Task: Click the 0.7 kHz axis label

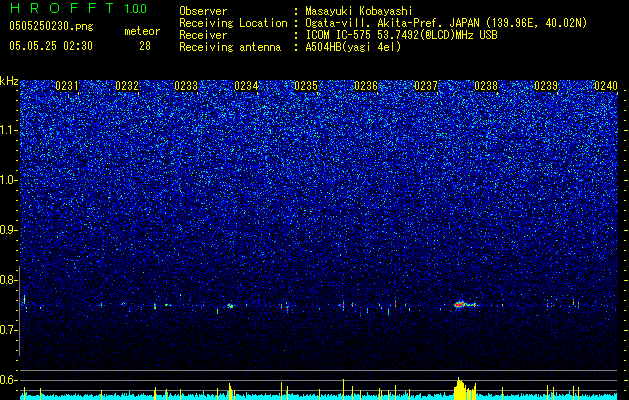Action: point(9,330)
